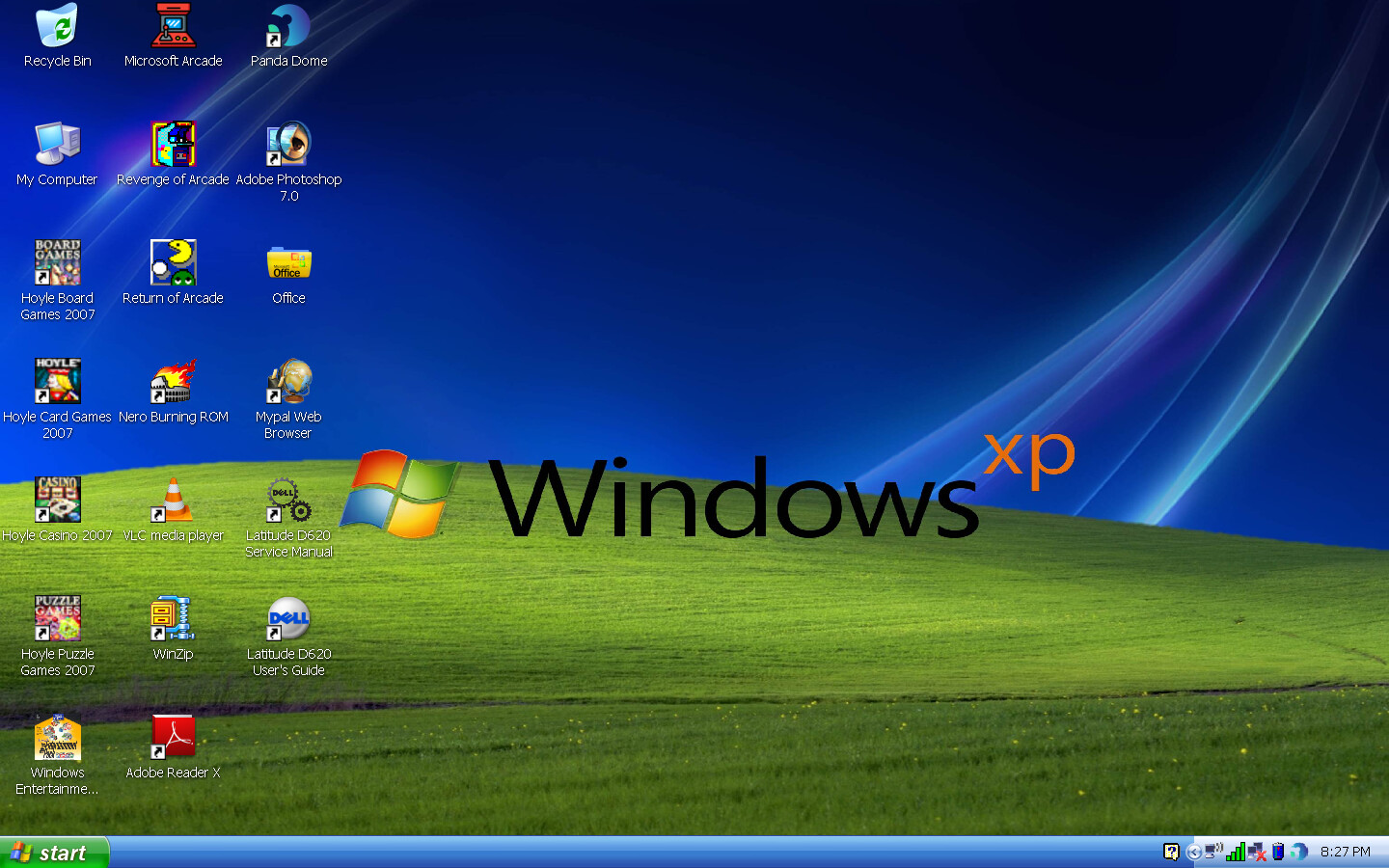Open the Start menu
Viewport: 1389px width, 868px height.
click(x=54, y=853)
